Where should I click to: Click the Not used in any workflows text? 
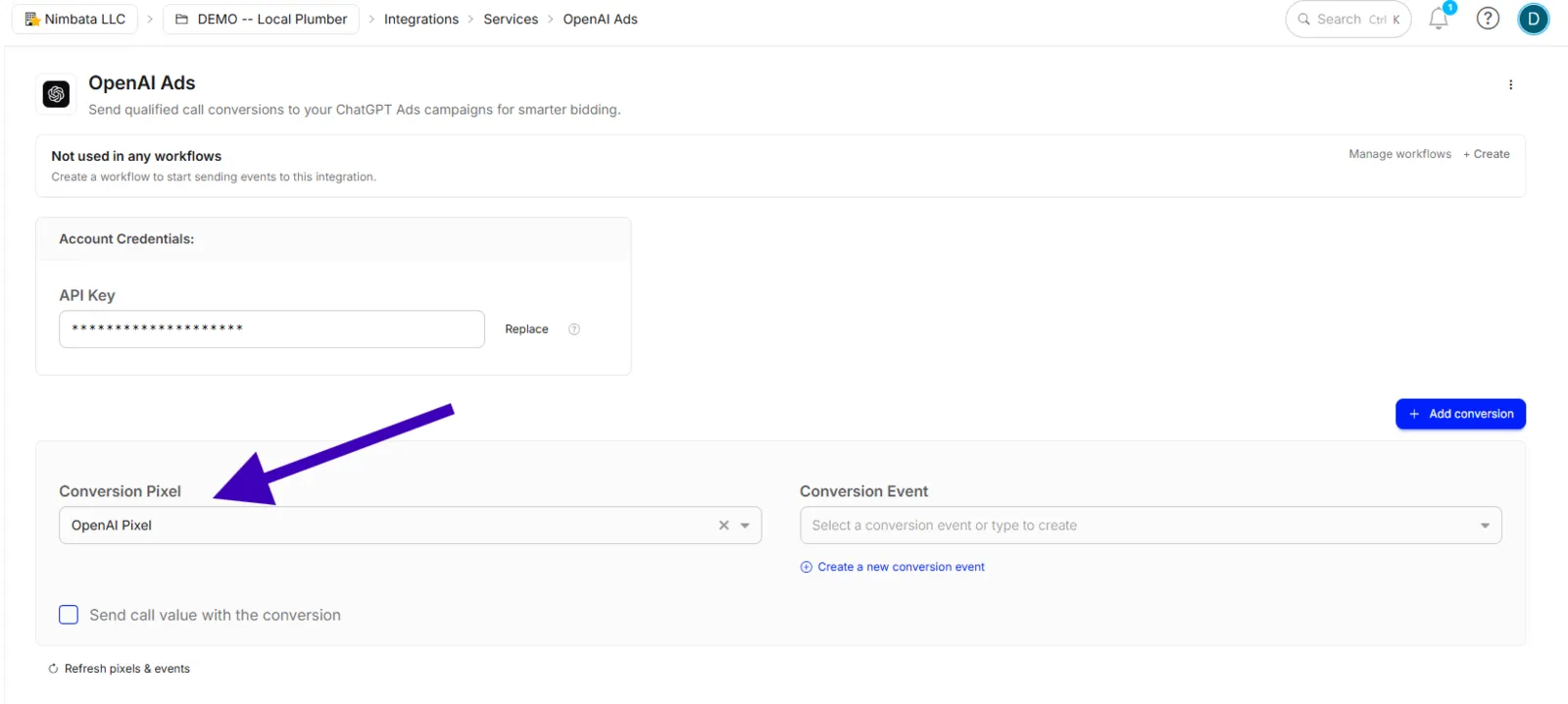(x=136, y=156)
